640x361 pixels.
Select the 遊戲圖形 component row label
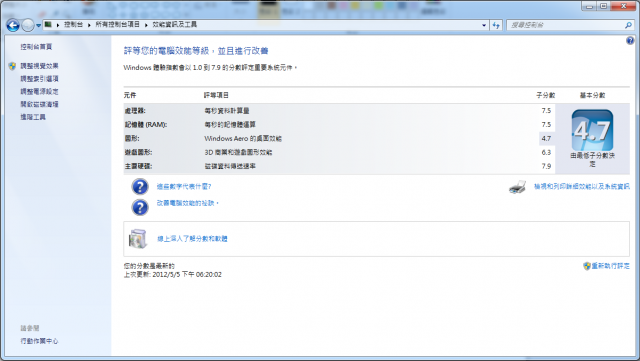click(138, 152)
